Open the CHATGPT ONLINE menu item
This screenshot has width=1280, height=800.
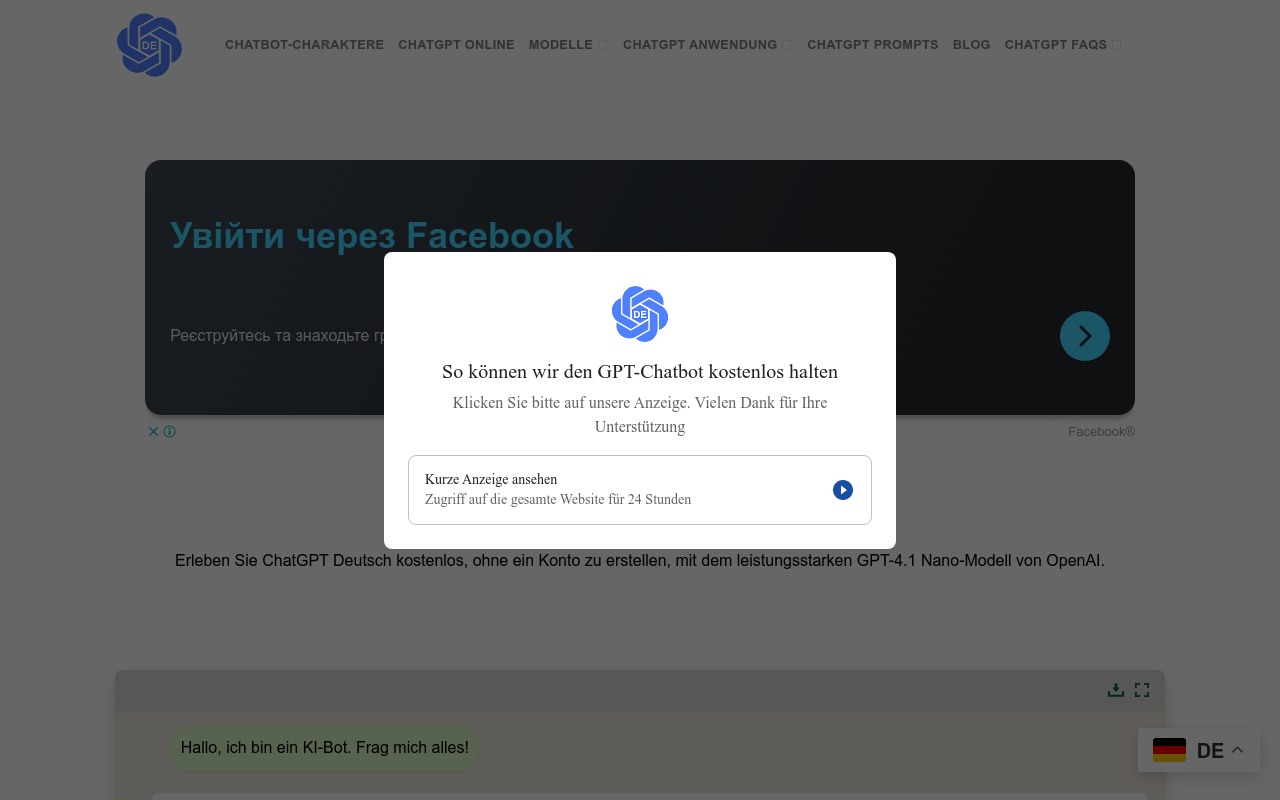(x=456, y=45)
